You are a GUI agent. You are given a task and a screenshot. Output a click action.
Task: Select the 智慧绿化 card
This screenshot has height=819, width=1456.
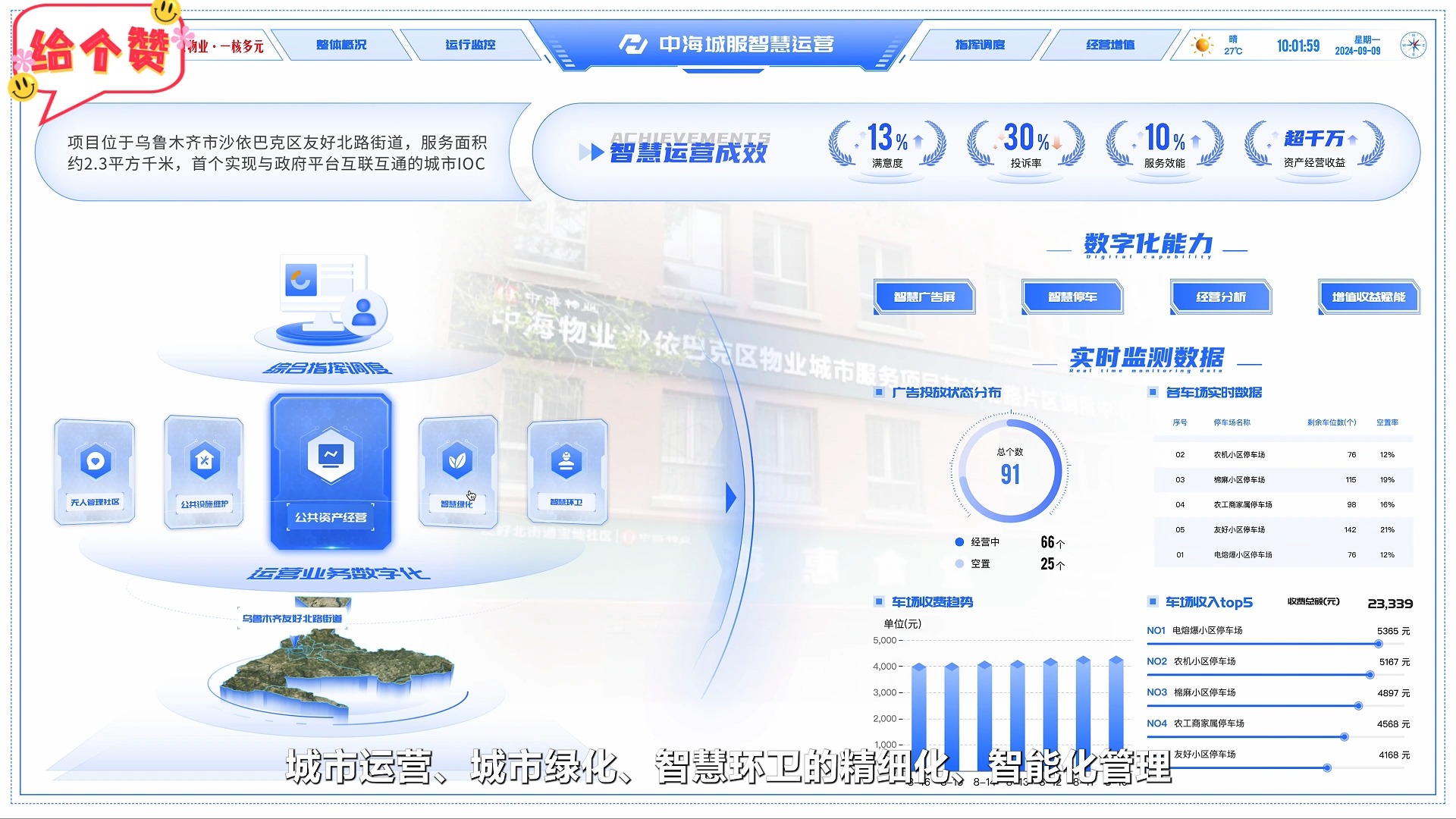click(x=458, y=472)
